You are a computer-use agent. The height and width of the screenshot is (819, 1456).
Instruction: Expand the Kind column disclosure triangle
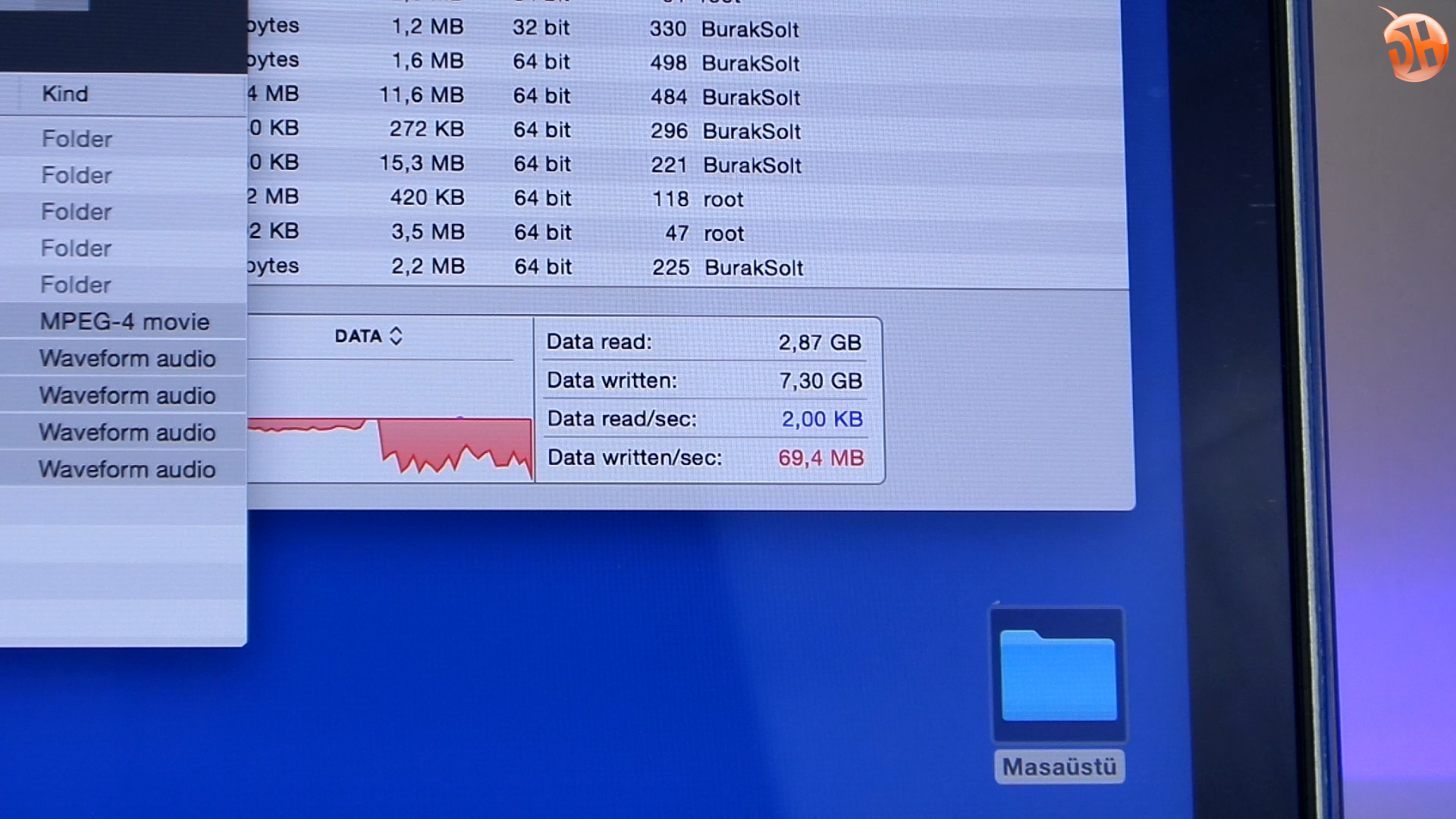(x=21, y=95)
